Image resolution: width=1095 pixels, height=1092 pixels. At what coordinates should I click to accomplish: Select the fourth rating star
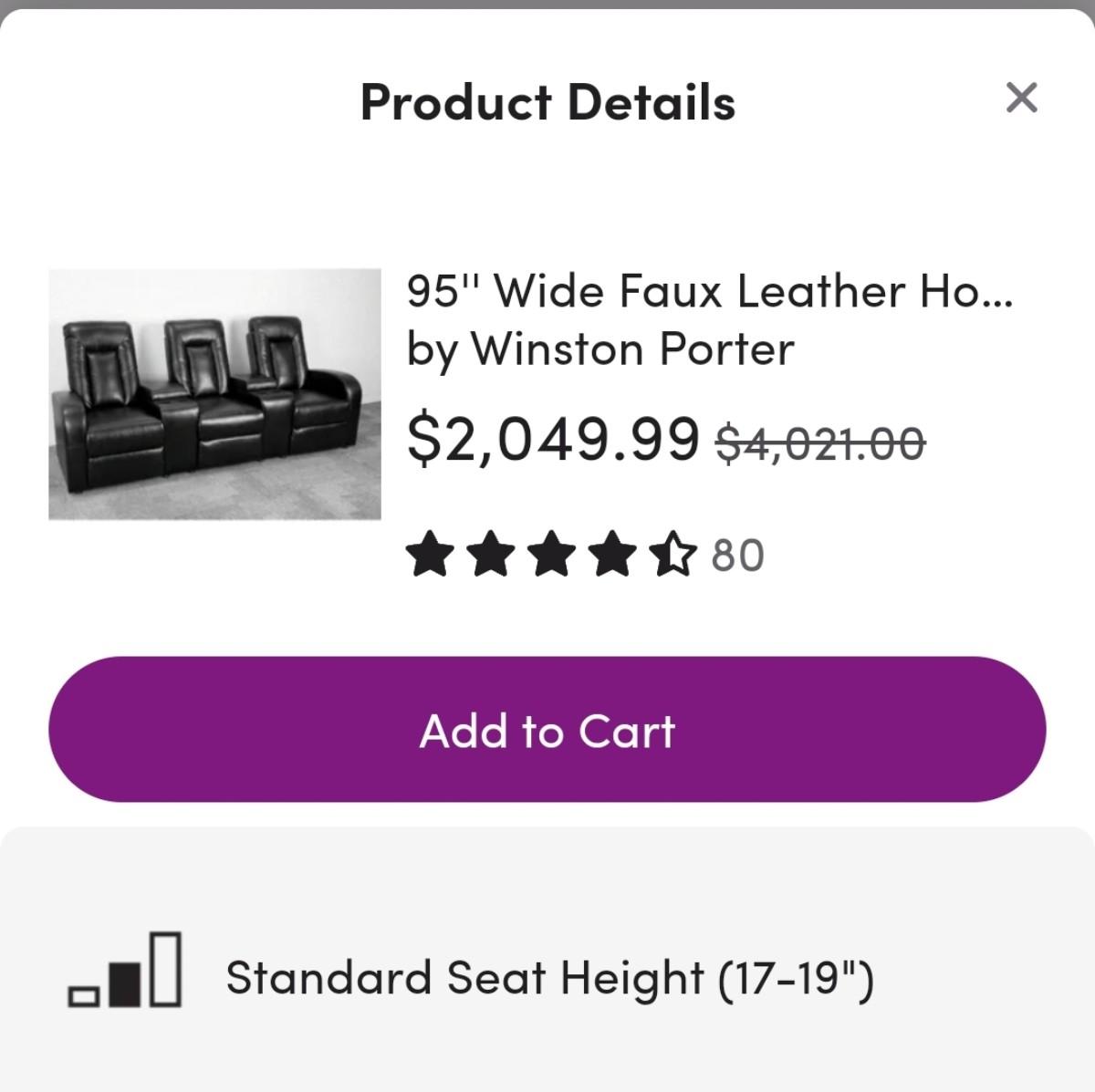pyautogui.click(x=612, y=556)
